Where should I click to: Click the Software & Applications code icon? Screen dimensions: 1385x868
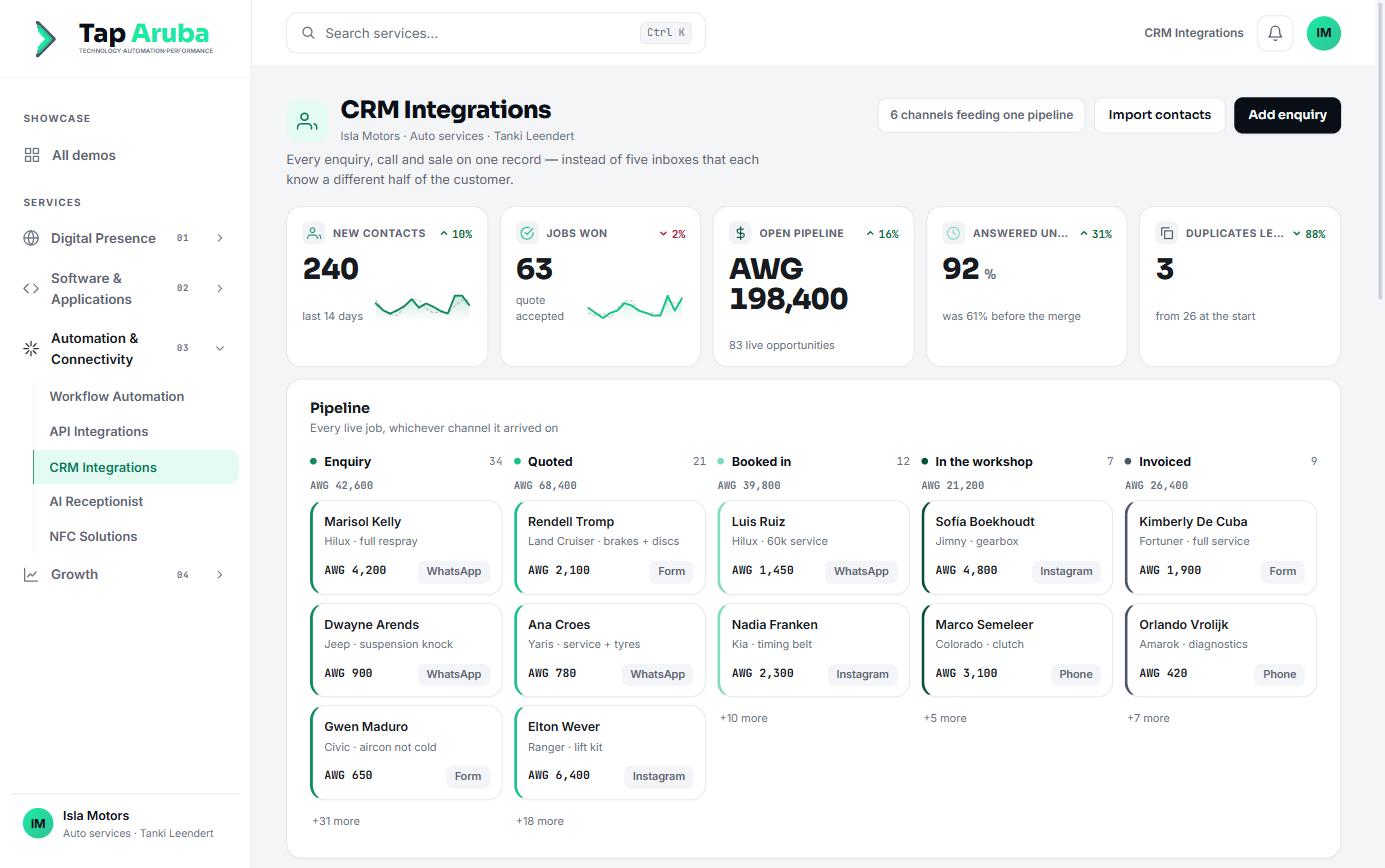coord(31,288)
